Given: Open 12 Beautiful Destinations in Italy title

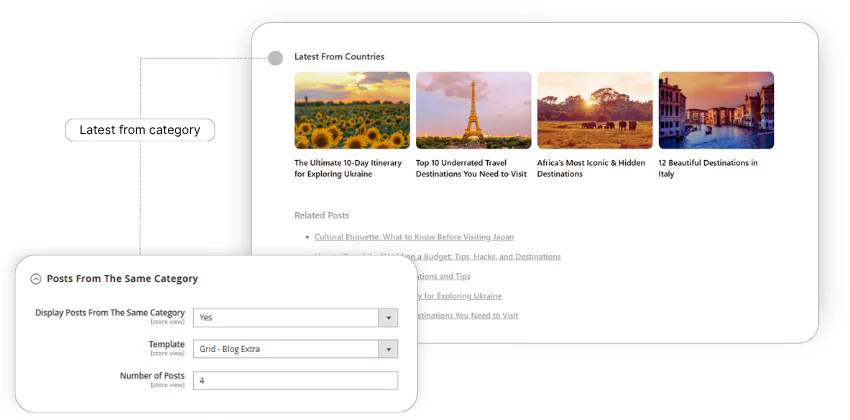Looking at the screenshot, I should point(708,168).
